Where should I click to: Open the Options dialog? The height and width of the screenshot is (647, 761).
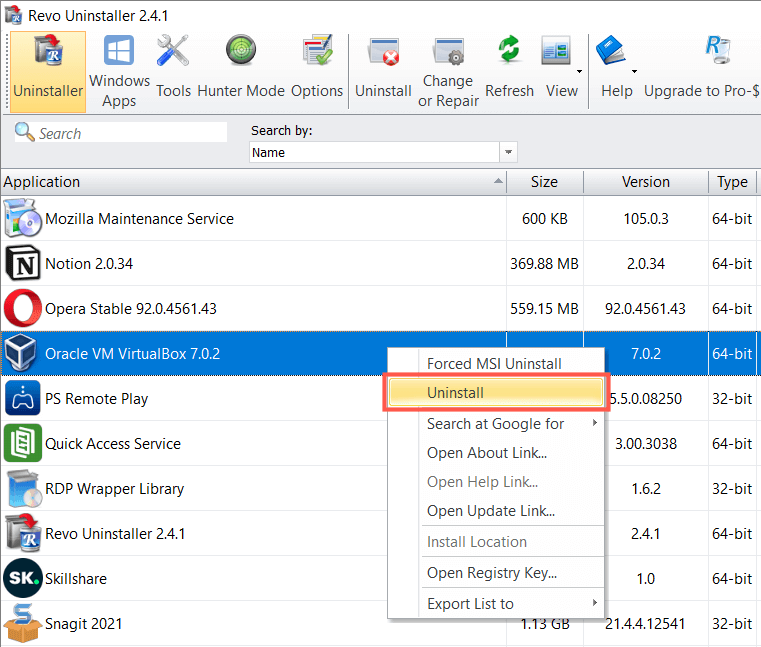[317, 70]
